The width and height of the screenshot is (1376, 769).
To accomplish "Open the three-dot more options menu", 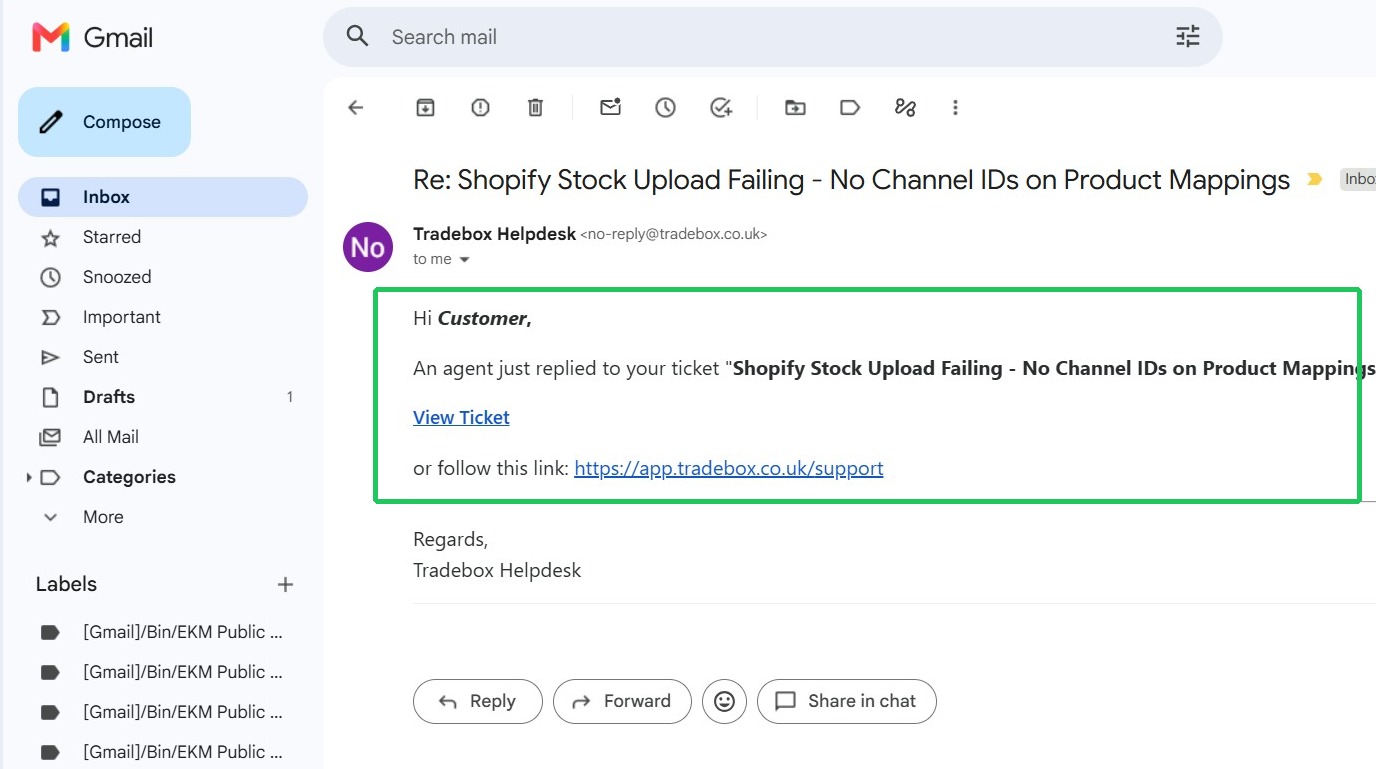I will (x=955, y=107).
